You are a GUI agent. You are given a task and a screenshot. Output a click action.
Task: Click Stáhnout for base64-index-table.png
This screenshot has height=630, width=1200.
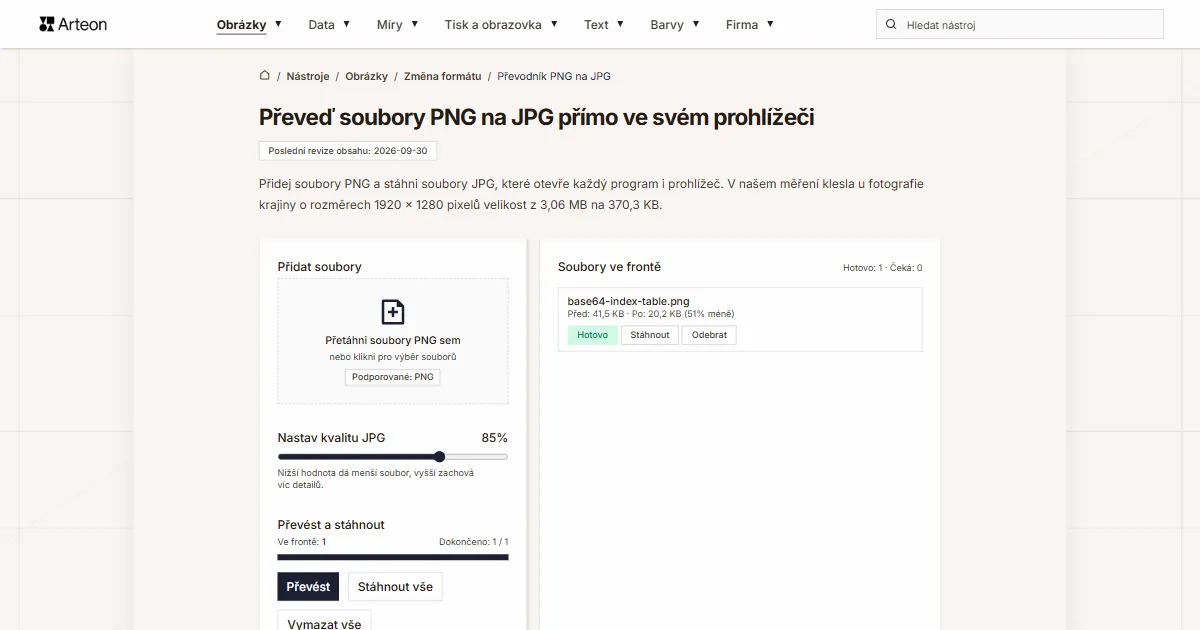pos(650,335)
